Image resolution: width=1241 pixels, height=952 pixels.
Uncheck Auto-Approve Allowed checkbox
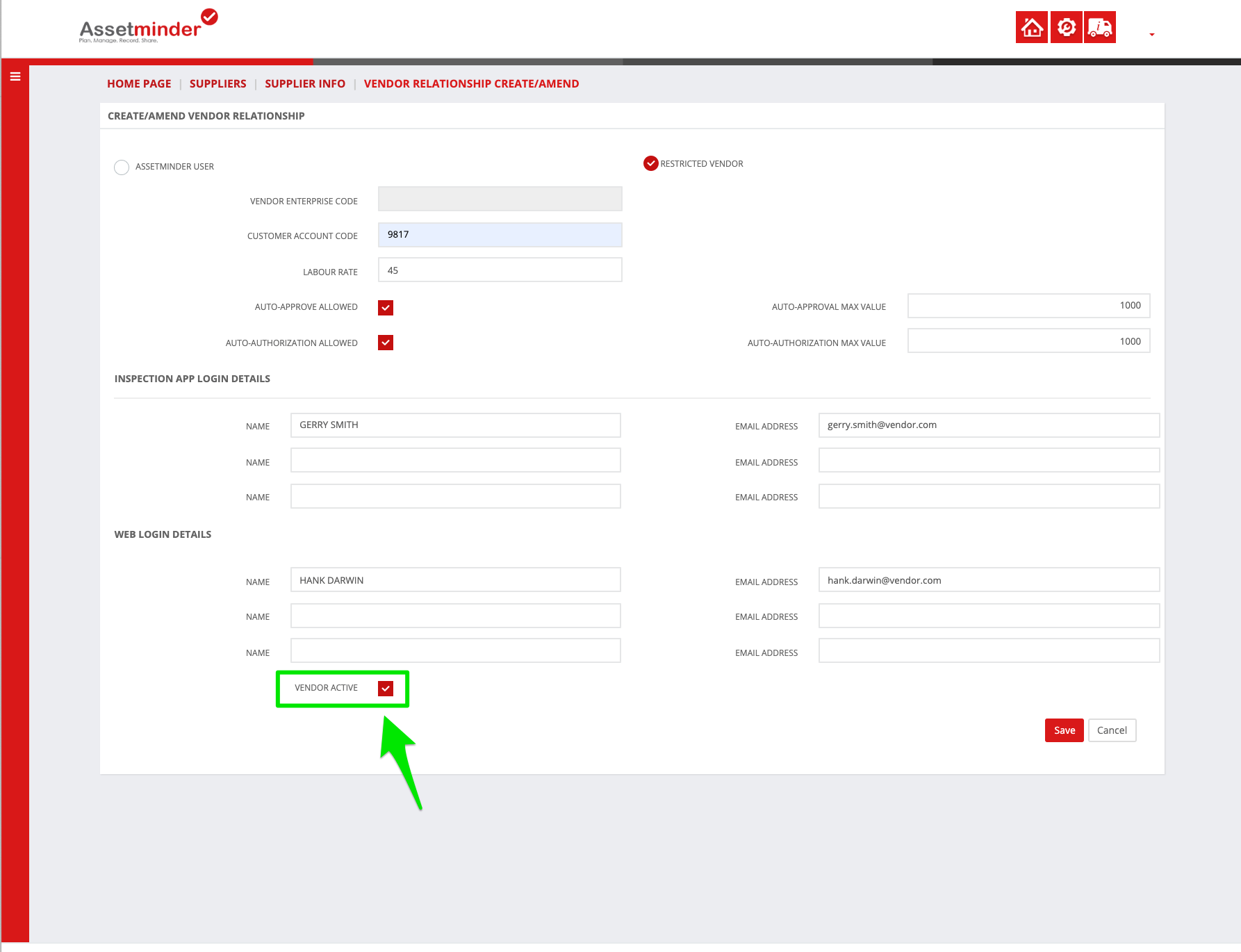pyautogui.click(x=386, y=308)
